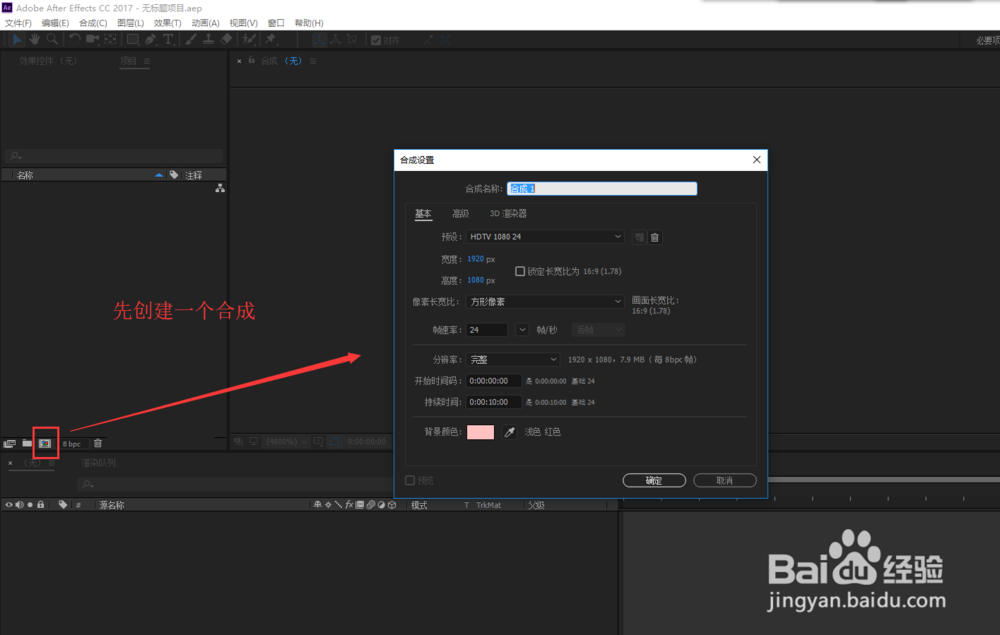Image resolution: width=1000 pixels, height=635 pixels.
Task: Open the 像素长宽比 方形像素 dropdown
Action: pos(545,302)
